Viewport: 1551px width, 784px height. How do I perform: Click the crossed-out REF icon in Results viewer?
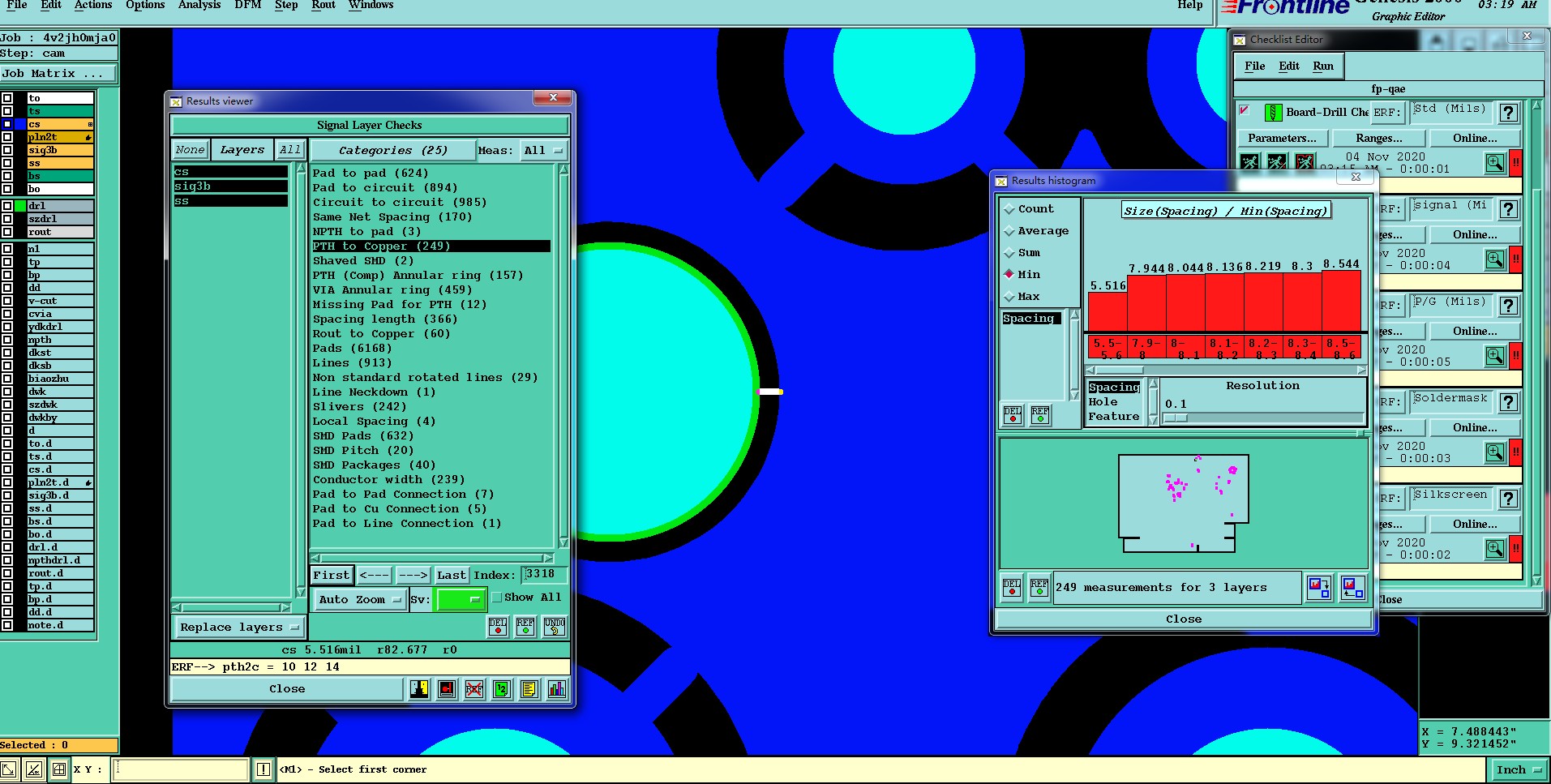pos(474,689)
